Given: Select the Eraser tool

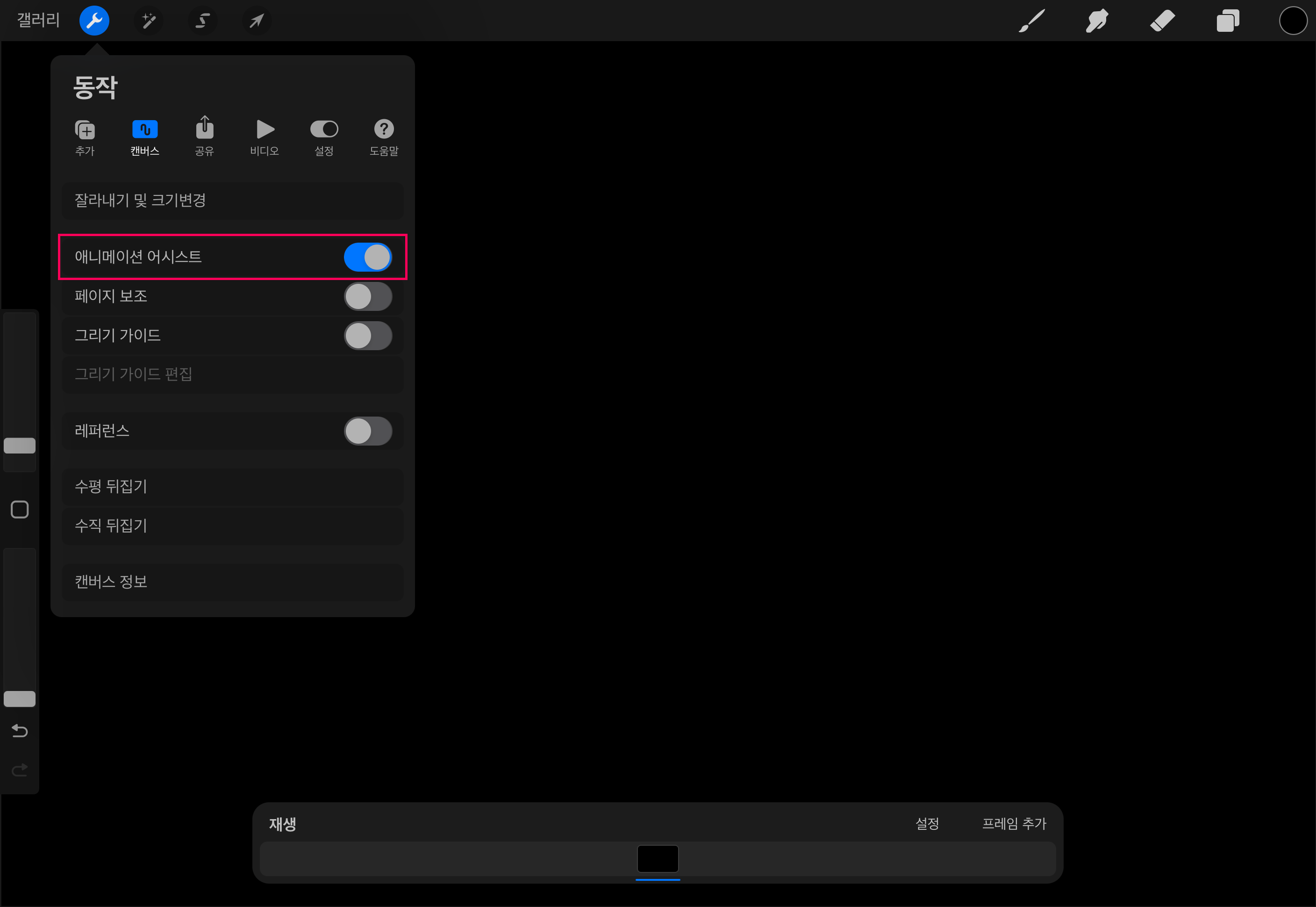Looking at the screenshot, I should 1162,21.
